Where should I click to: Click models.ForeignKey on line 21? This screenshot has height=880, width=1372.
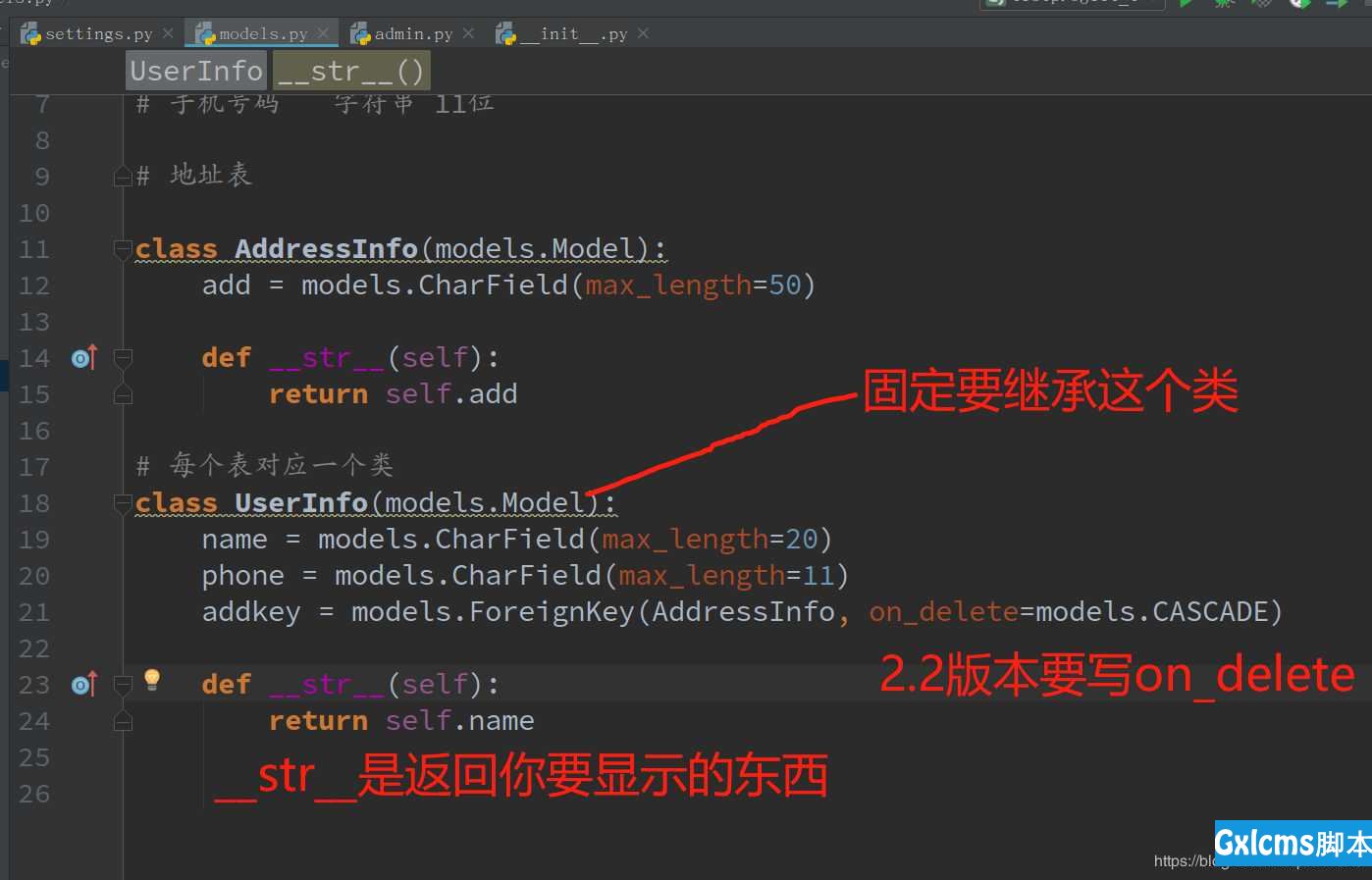click(494, 612)
